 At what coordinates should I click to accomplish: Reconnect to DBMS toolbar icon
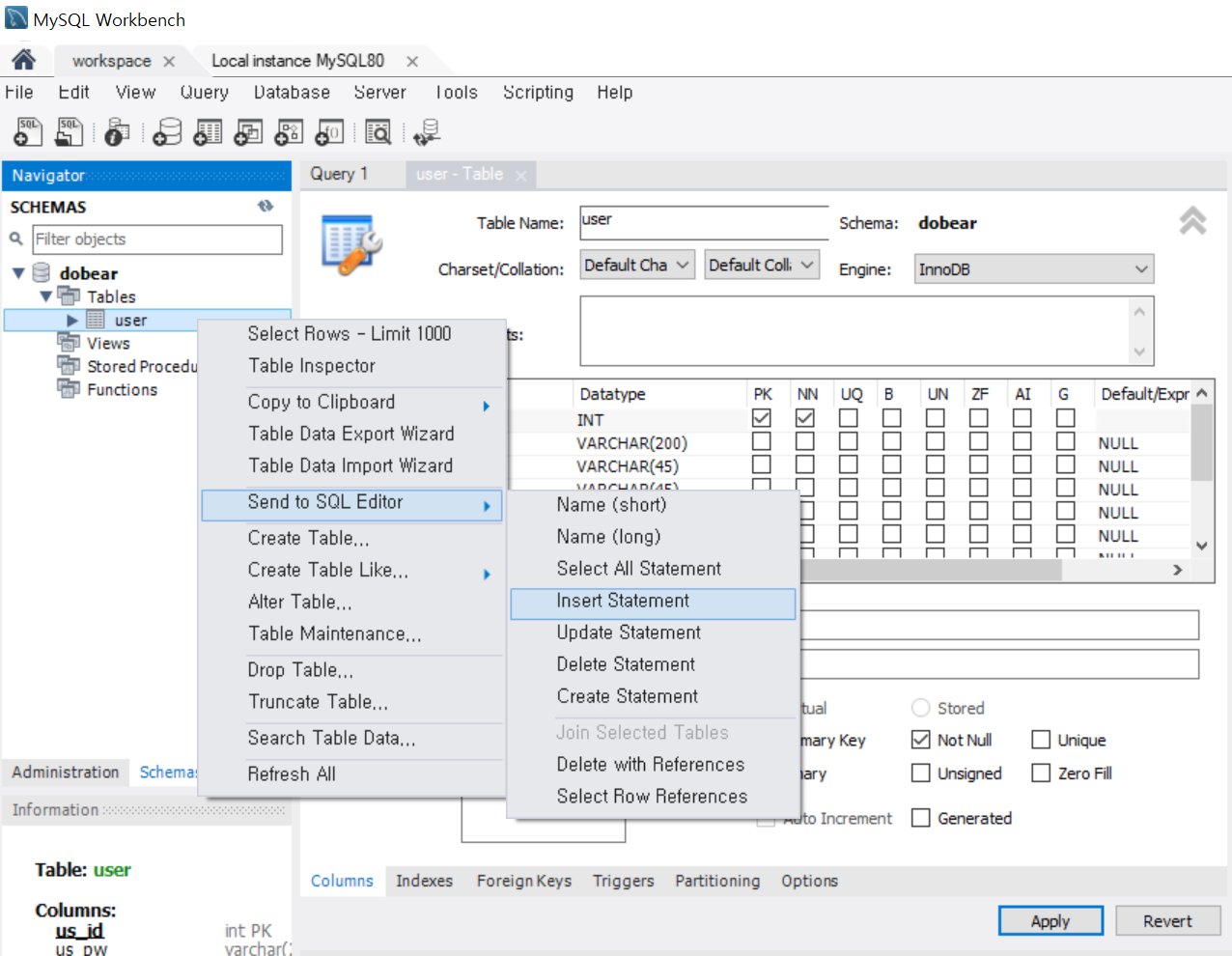[x=427, y=132]
